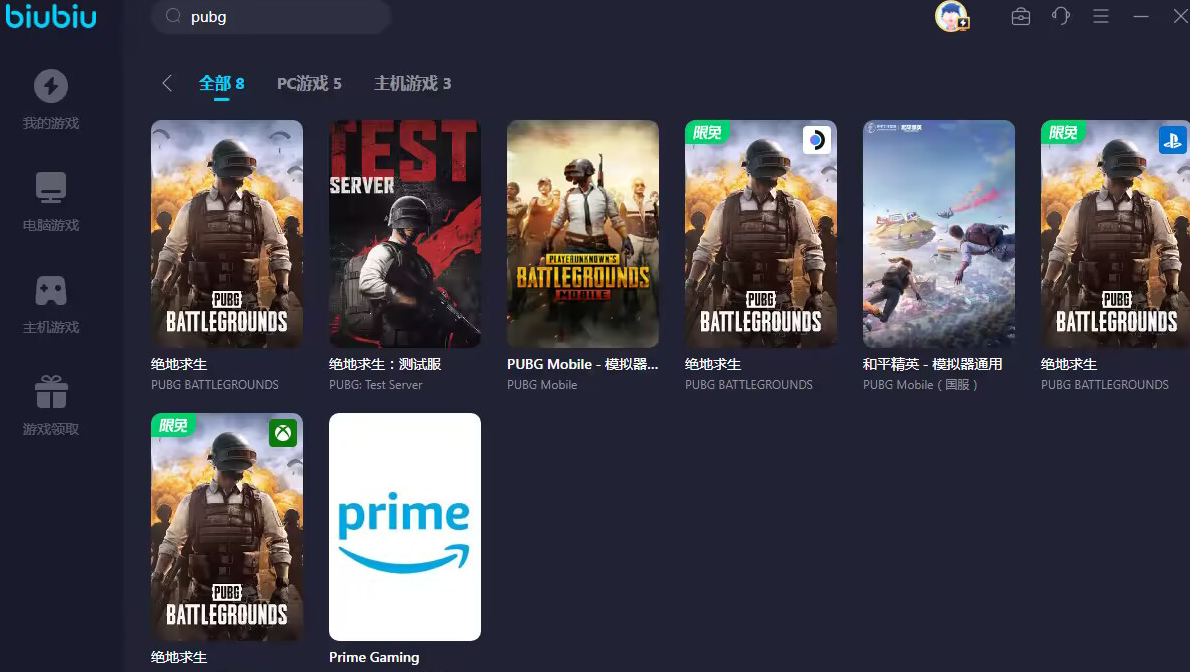This screenshot has height=672, width=1190.
Task: Open the PC games monitor icon
Action: pos(51,188)
